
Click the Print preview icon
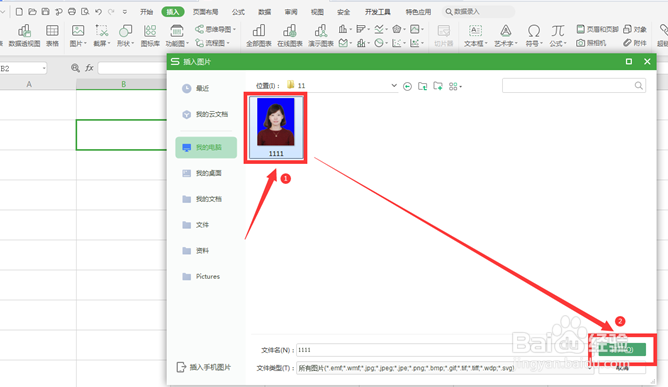tap(85, 12)
